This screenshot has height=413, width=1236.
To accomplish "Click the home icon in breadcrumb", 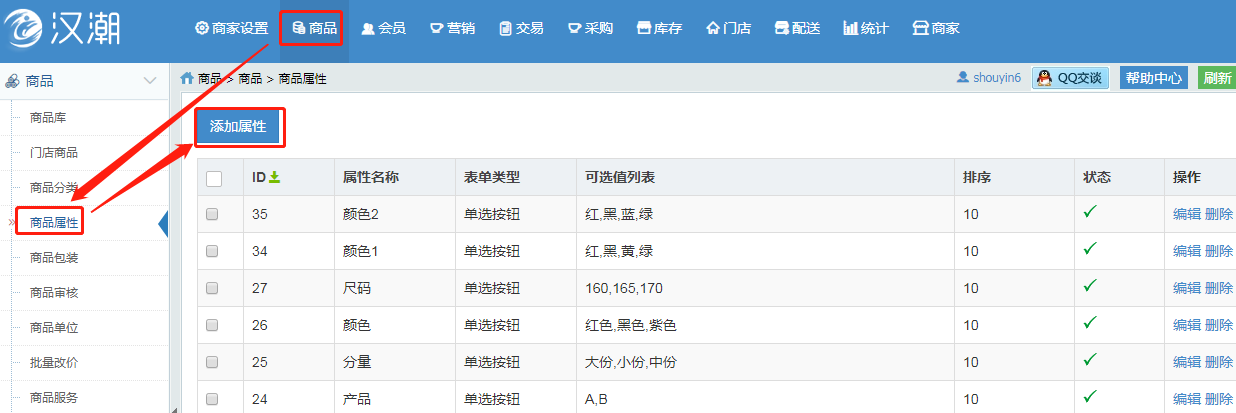I will tap(187, 78).
